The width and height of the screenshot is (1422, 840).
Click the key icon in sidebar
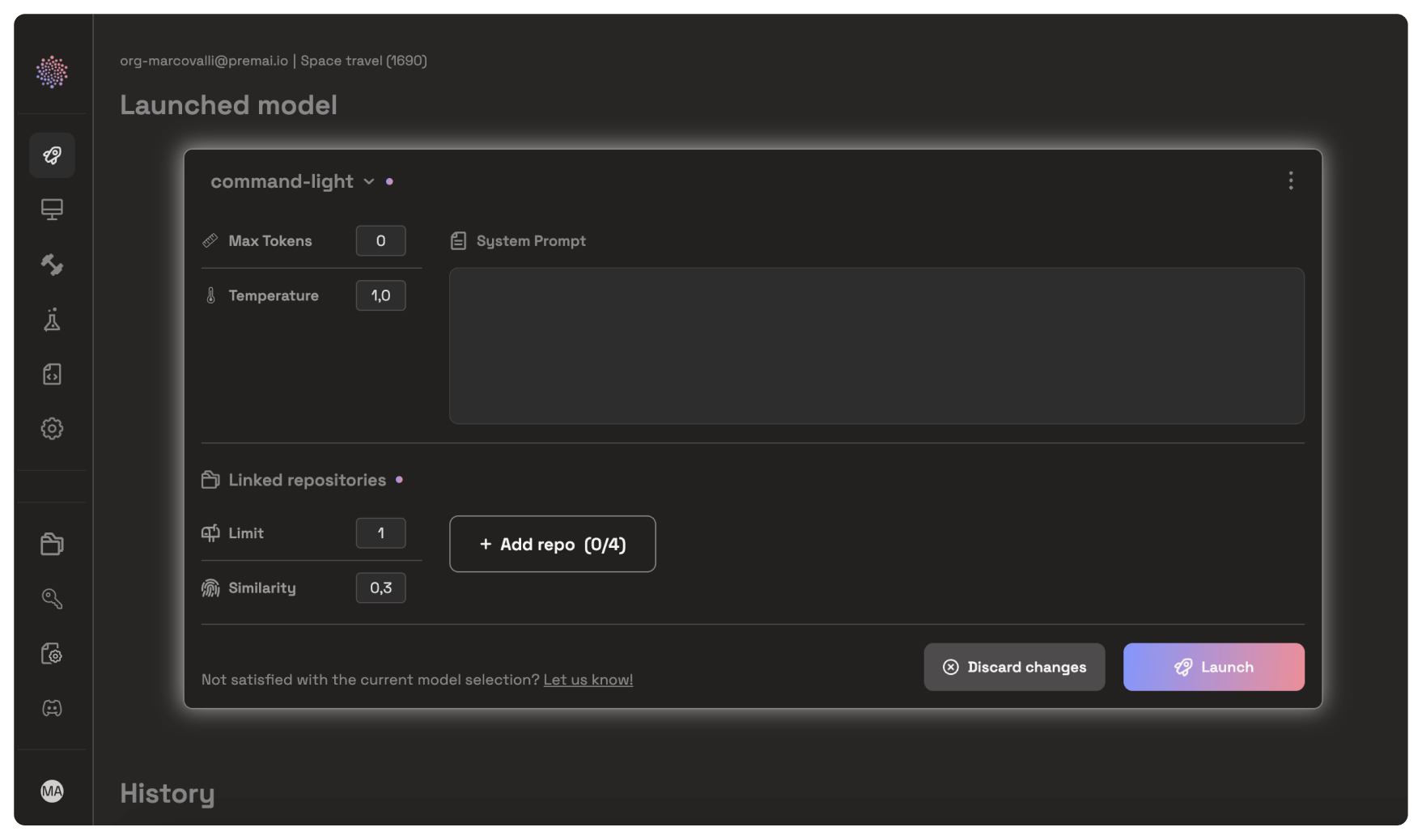[x=52, y=599]
